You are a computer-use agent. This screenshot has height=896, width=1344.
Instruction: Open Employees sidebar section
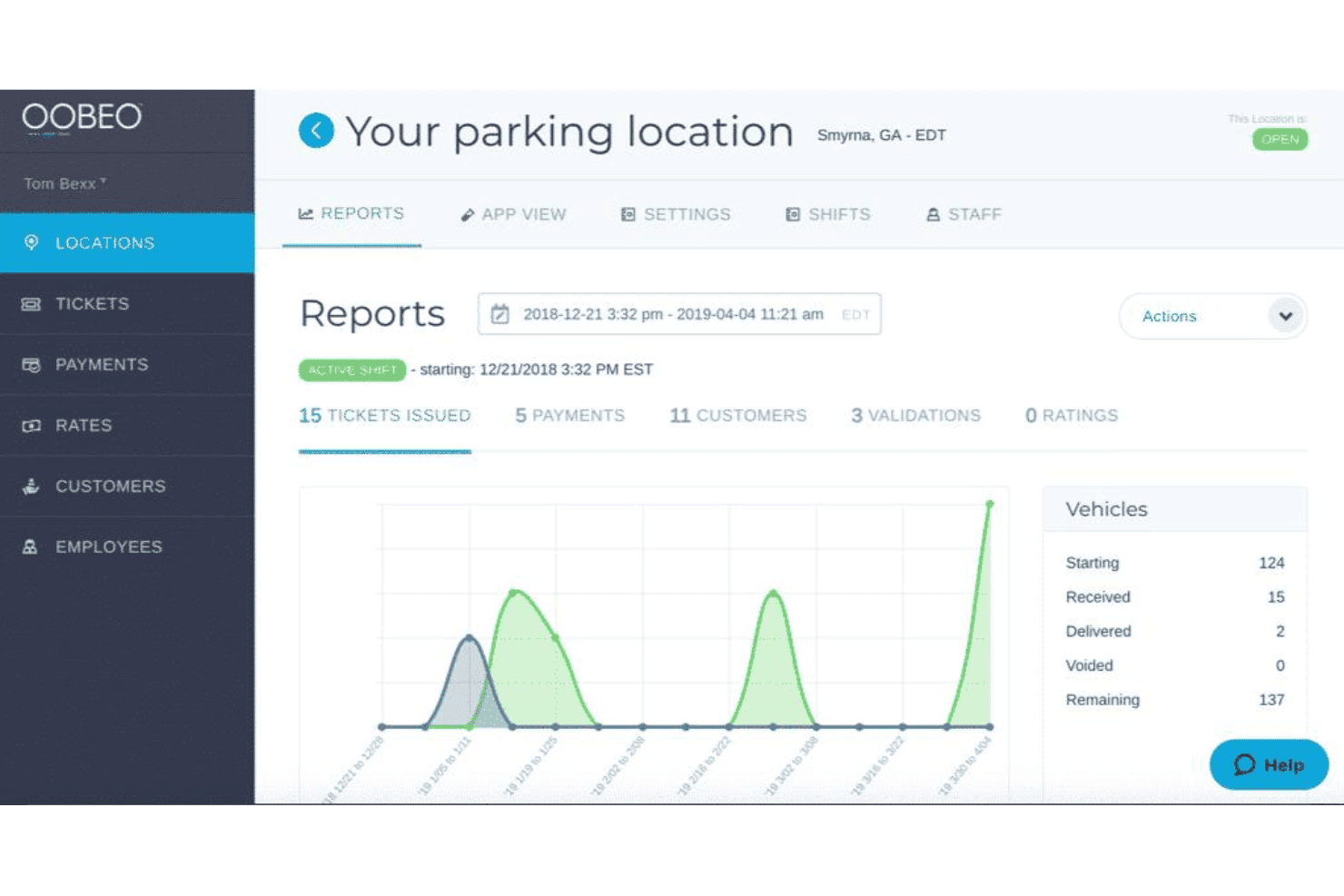127,546
